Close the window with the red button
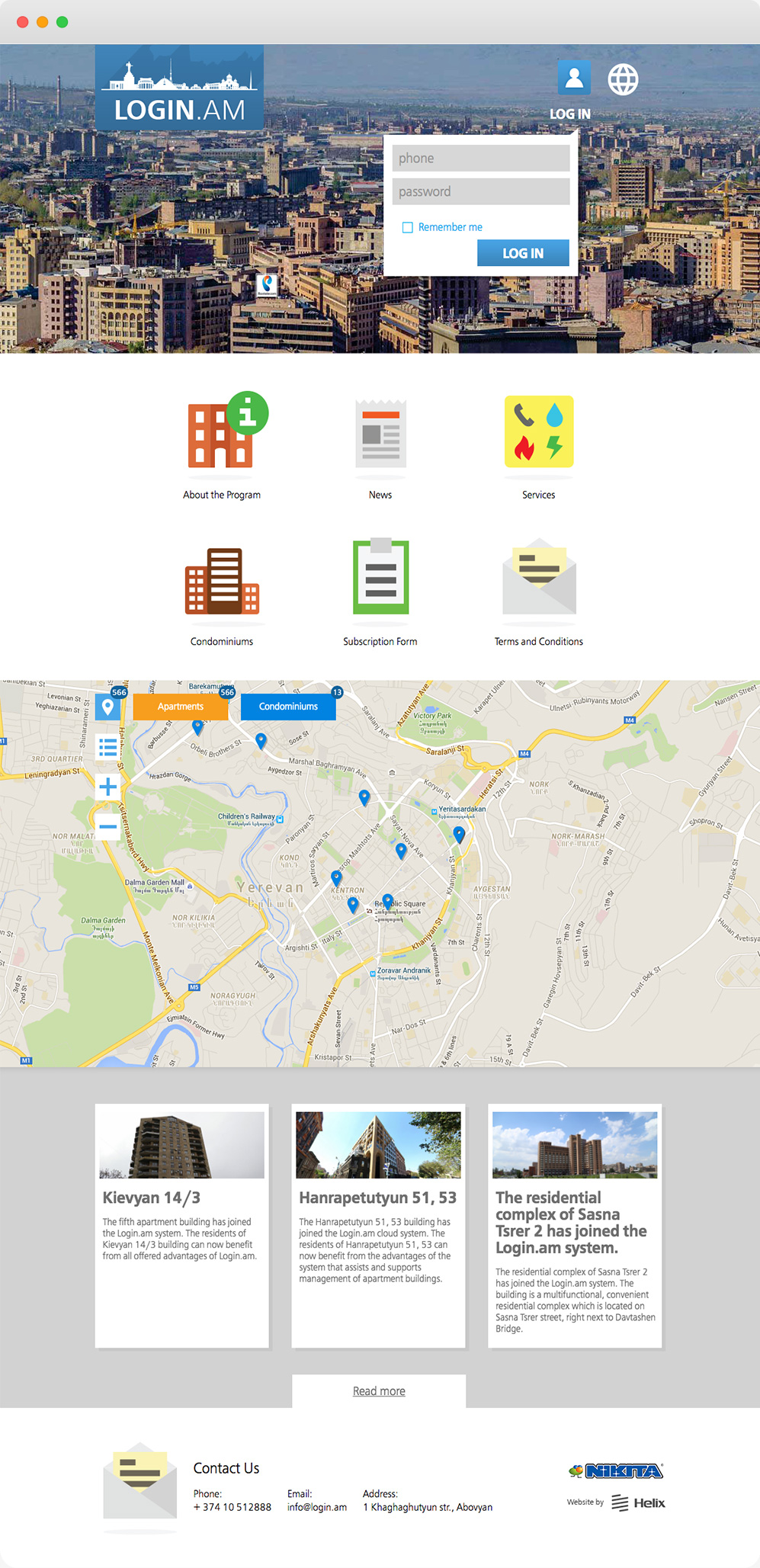 tap(23, 22)
